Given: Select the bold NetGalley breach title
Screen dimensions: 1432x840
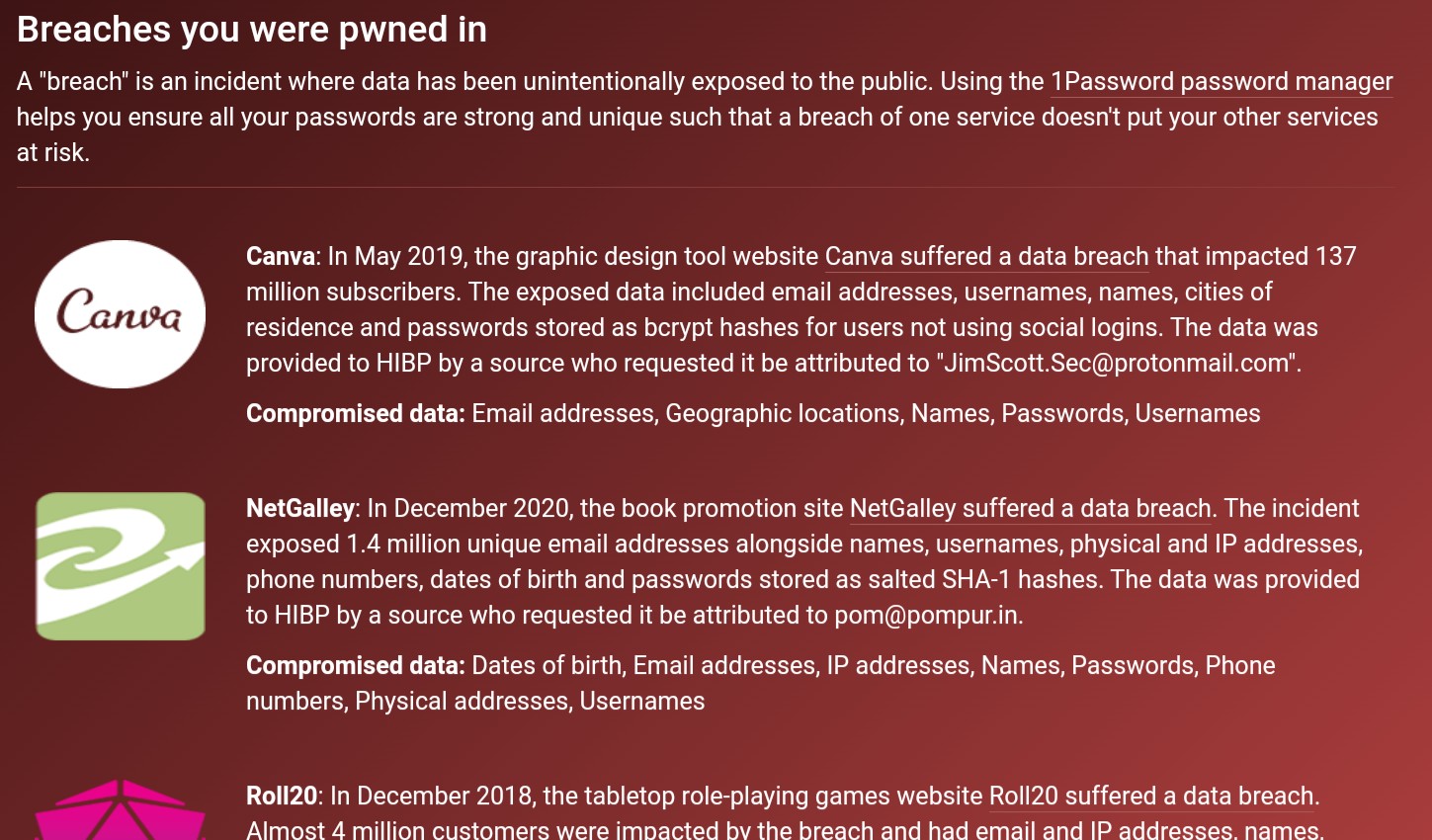Looking at the screenshot, I should tap(300, 508).
